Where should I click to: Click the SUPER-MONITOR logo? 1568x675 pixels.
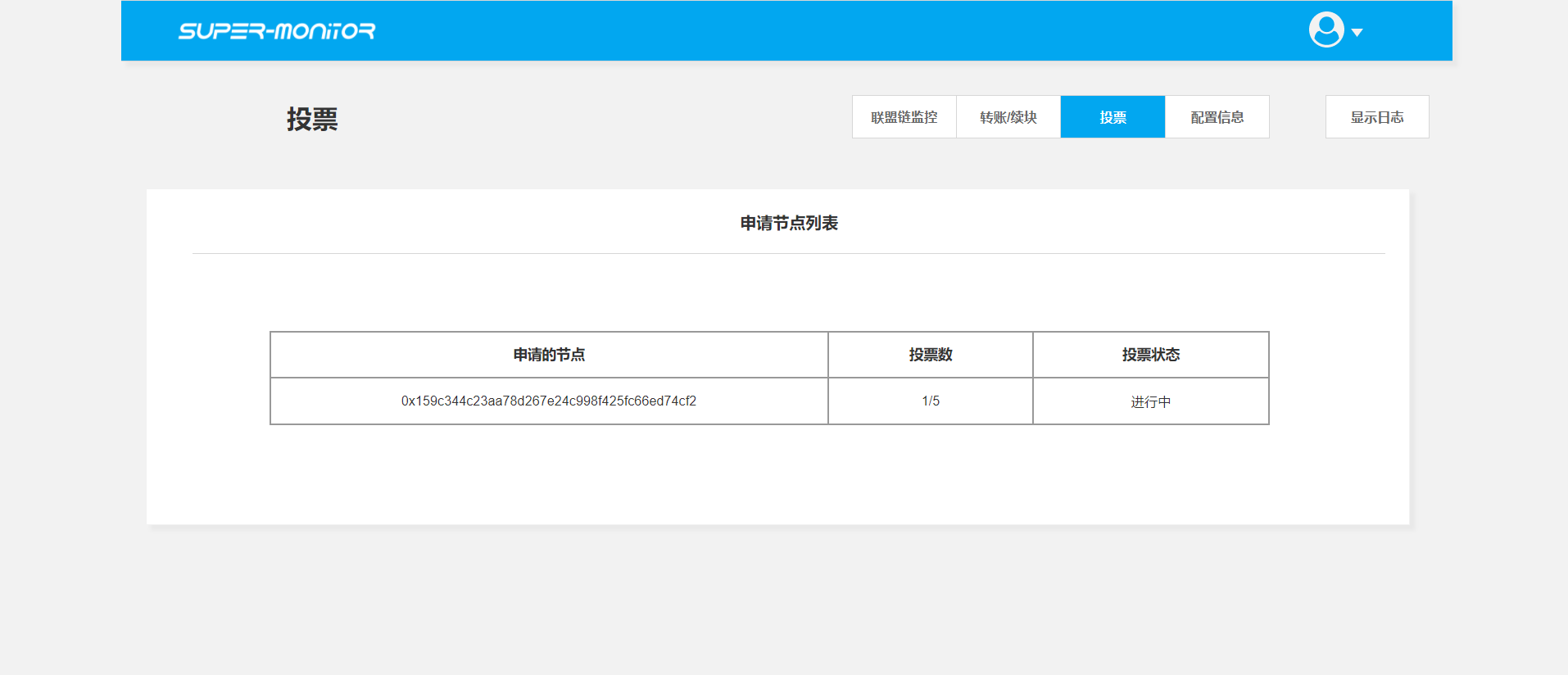click(277, 31)
